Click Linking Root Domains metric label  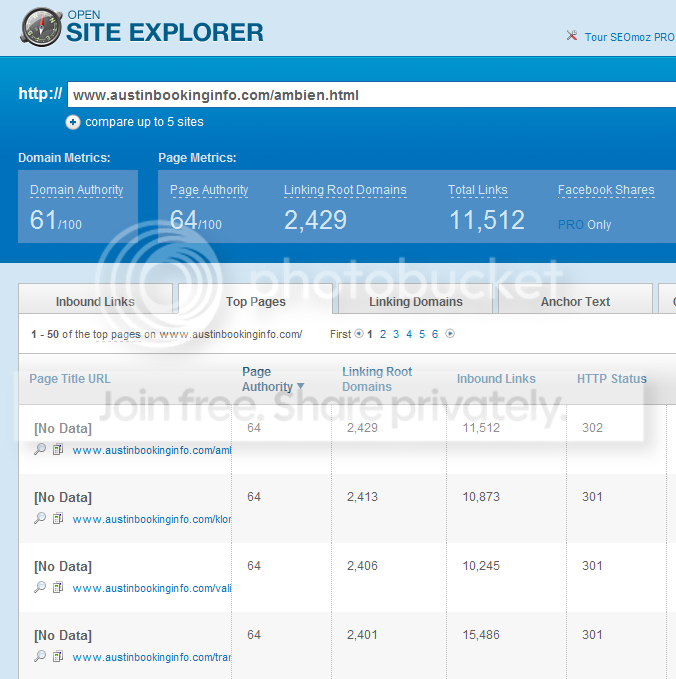345,190
